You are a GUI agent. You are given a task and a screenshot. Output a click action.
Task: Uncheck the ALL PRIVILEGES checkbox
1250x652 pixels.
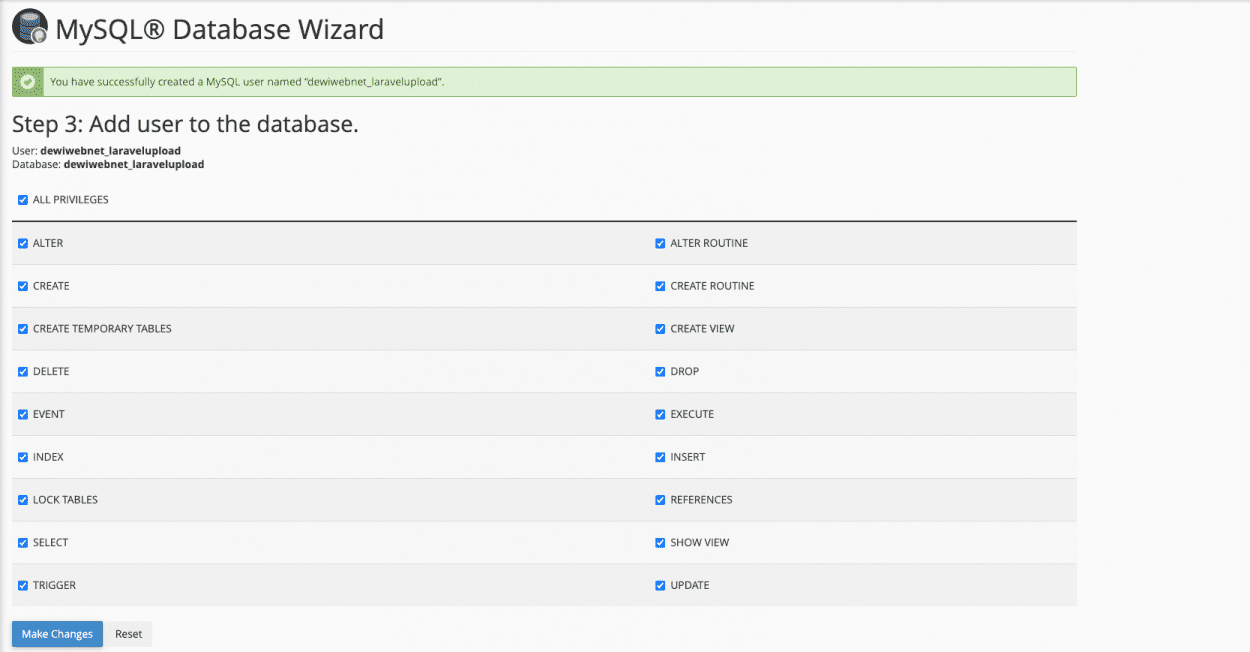pos(23,200)
